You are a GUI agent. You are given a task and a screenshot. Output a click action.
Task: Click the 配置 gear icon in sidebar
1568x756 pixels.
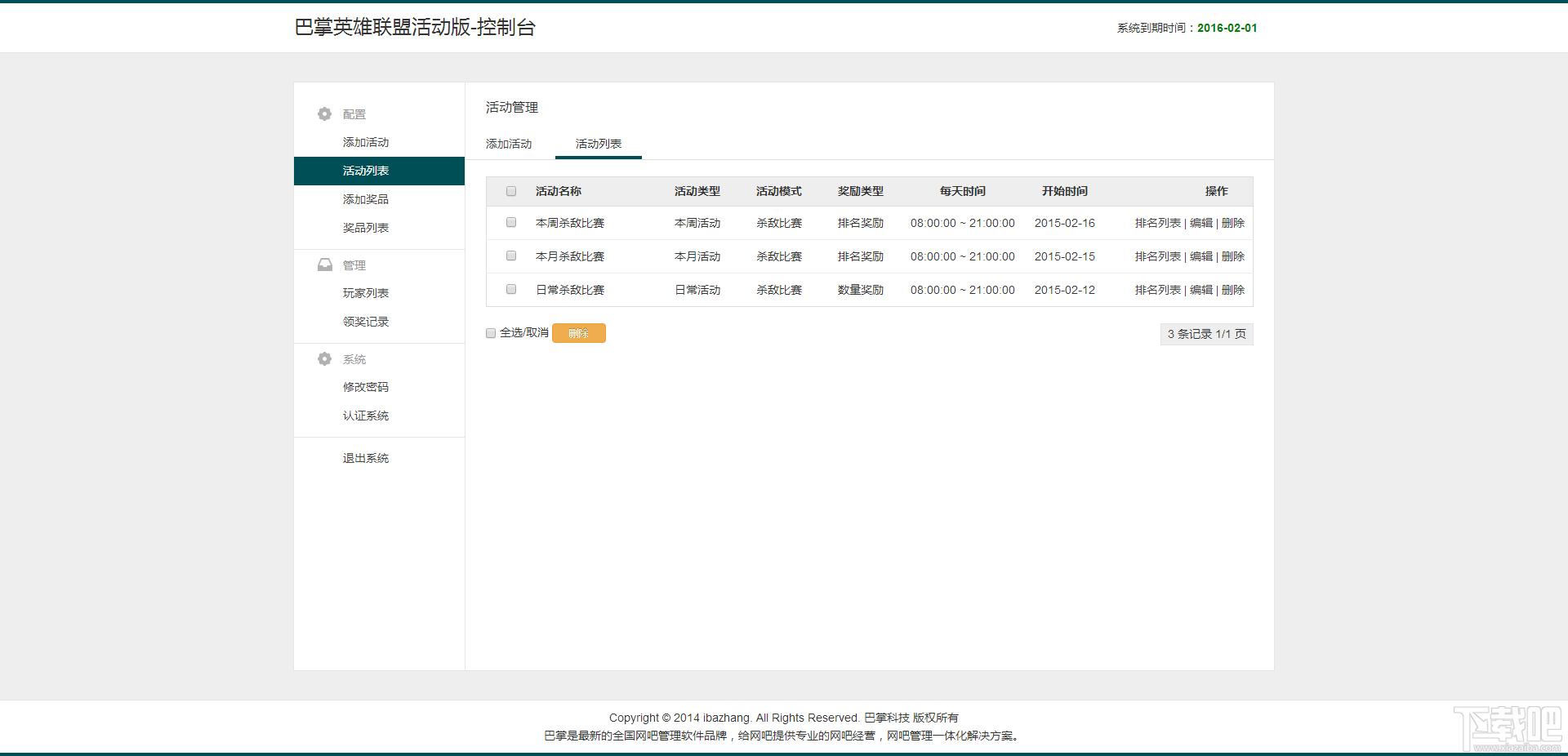point(325,113)
